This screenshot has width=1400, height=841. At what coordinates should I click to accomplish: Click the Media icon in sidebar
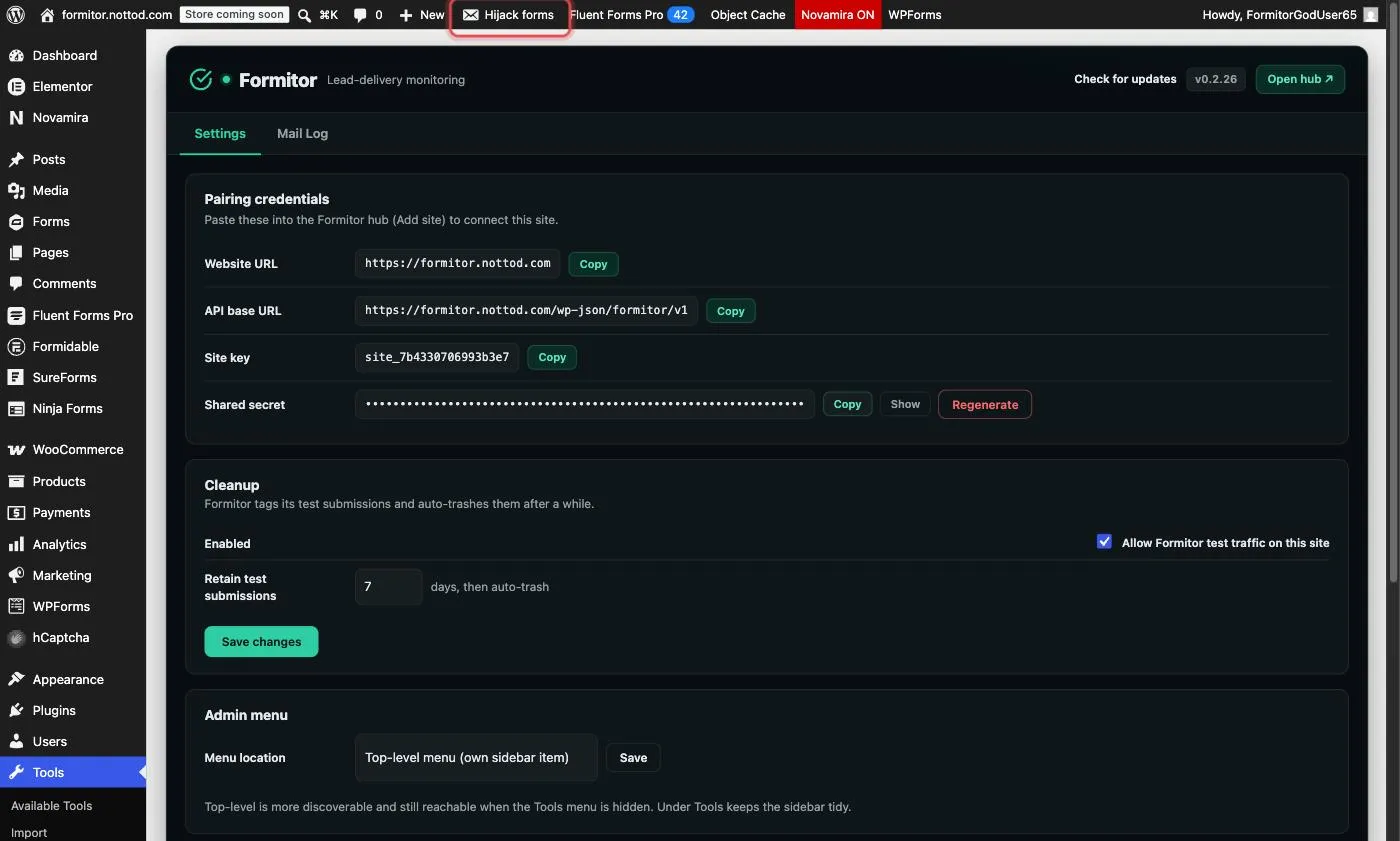(16, 190)
